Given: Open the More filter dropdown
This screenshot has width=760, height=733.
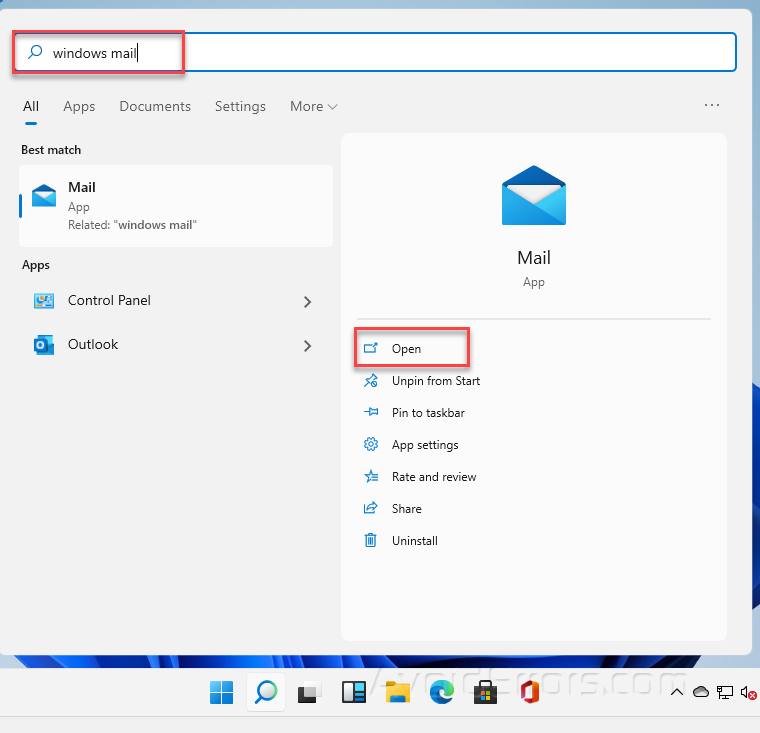Looking at the screenshot, I should 313,106.
